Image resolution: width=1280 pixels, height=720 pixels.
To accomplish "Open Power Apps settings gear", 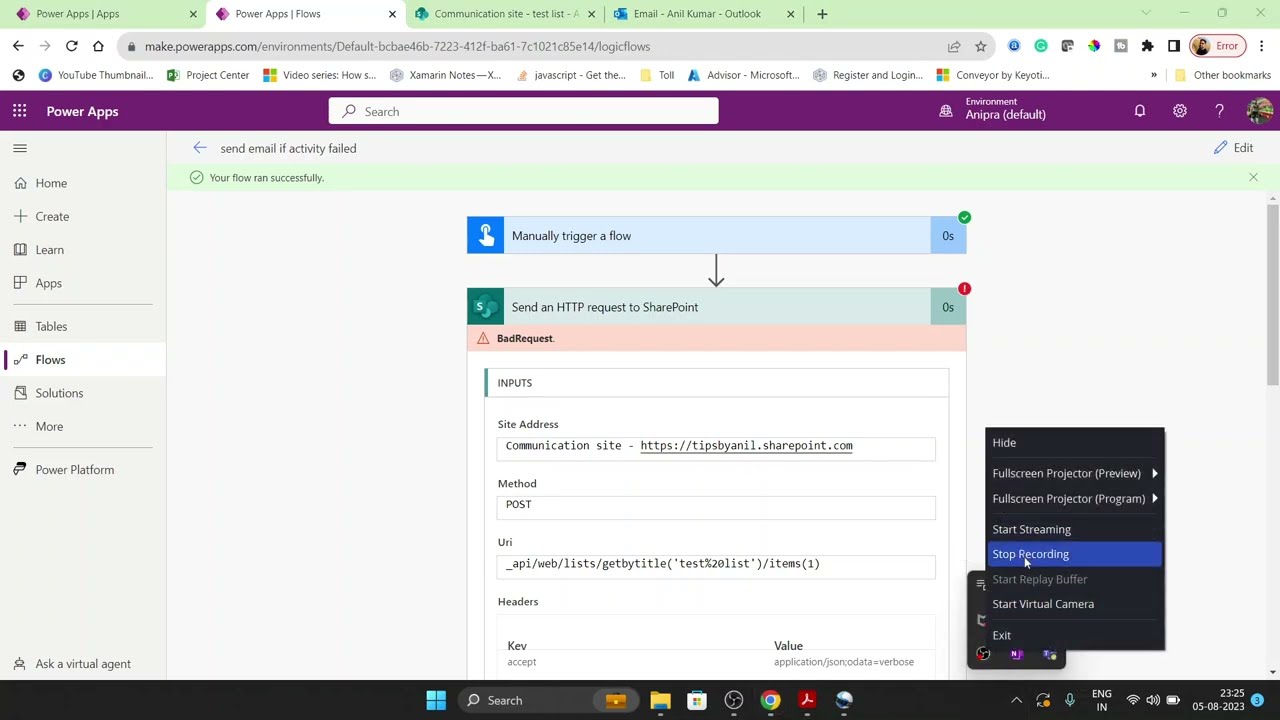I will (1180, 111).
